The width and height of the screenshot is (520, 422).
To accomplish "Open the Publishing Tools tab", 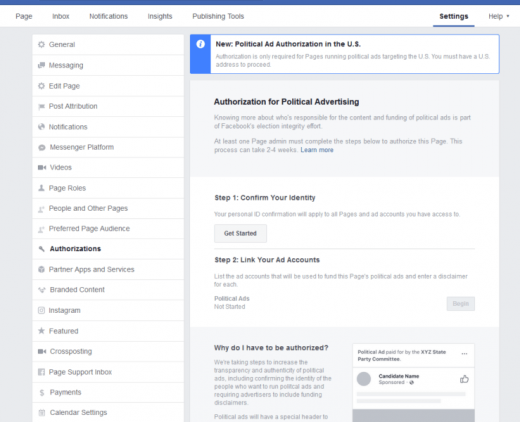I will 218,16.
